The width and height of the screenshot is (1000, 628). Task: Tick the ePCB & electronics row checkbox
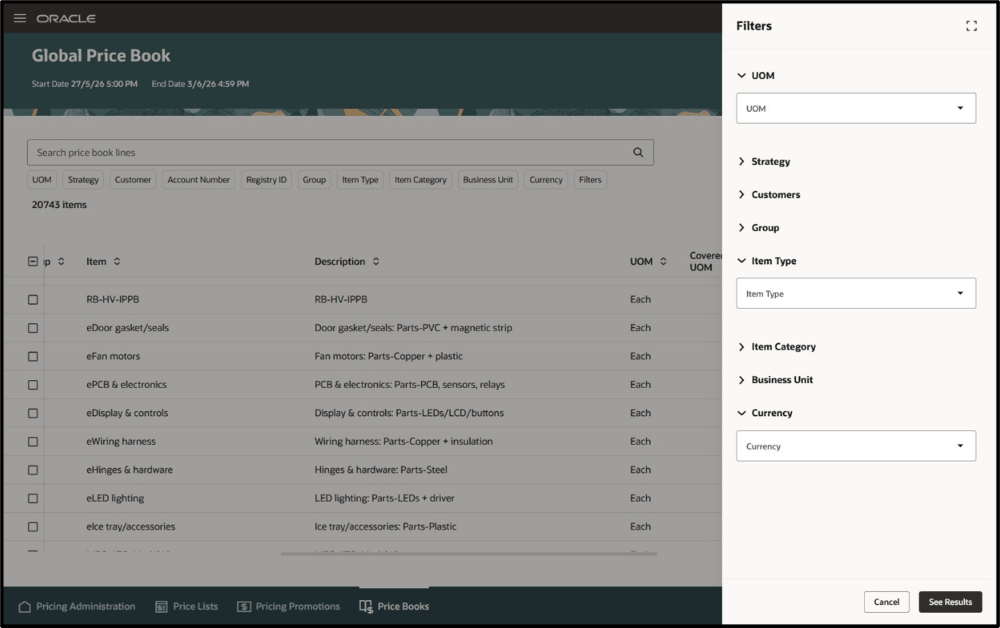(33, 385)
